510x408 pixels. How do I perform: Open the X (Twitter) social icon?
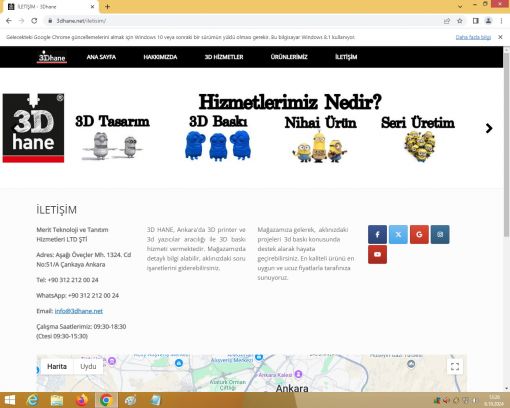(x=398, y=234)
